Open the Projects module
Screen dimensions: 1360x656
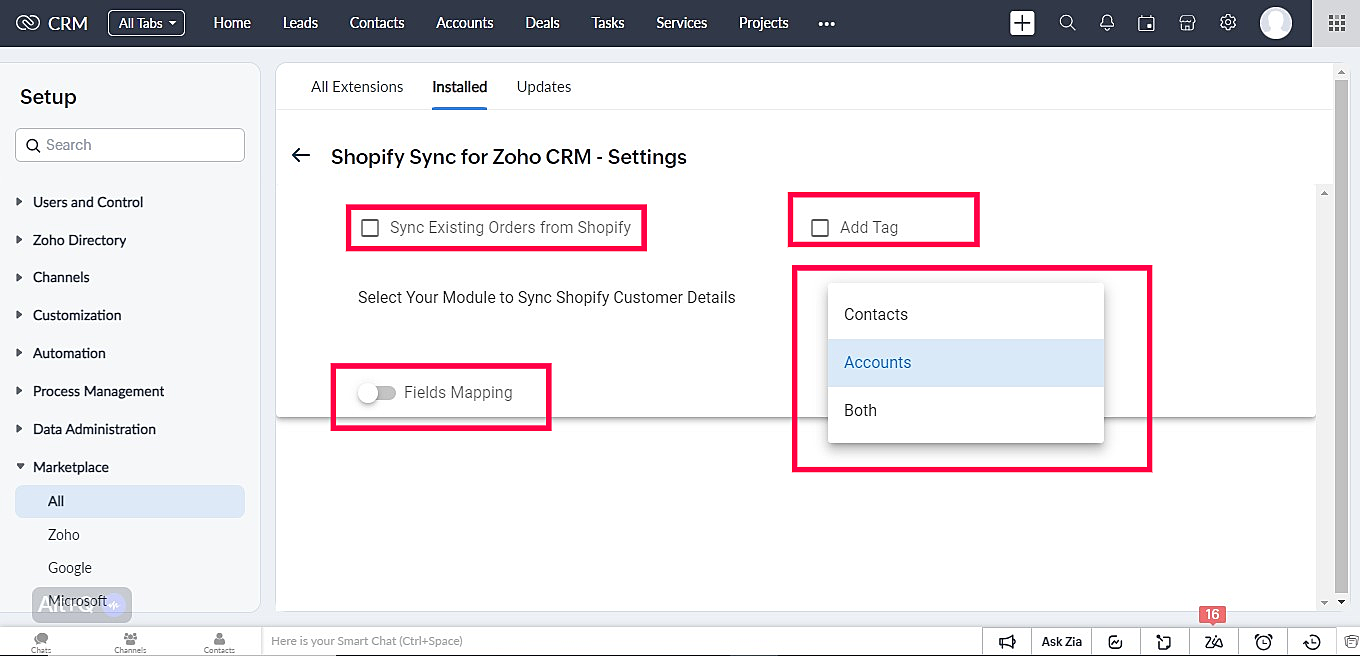pyautogui.click(x=764, y=23)
